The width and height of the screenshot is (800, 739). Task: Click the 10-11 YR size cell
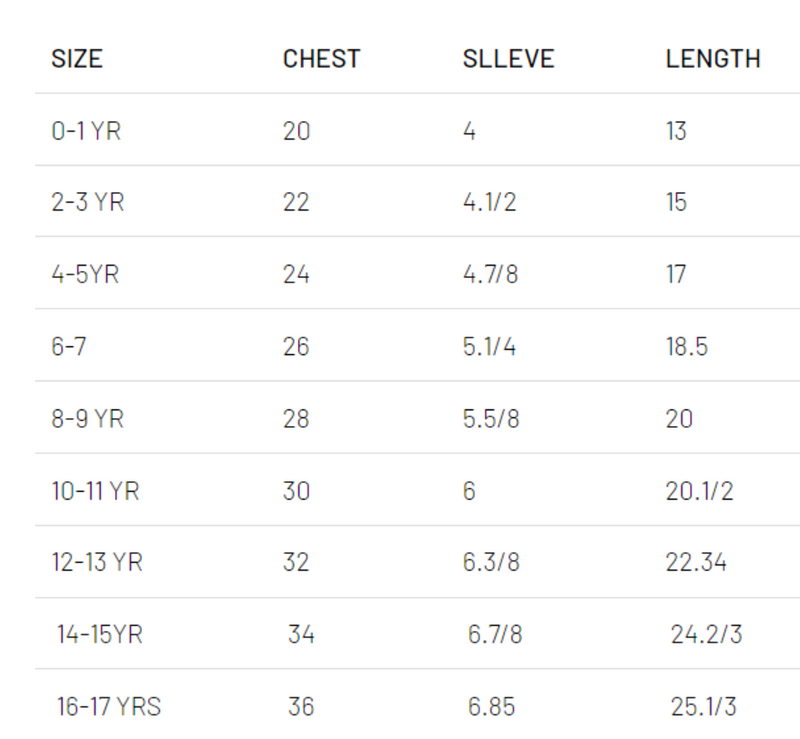(95, 491)
